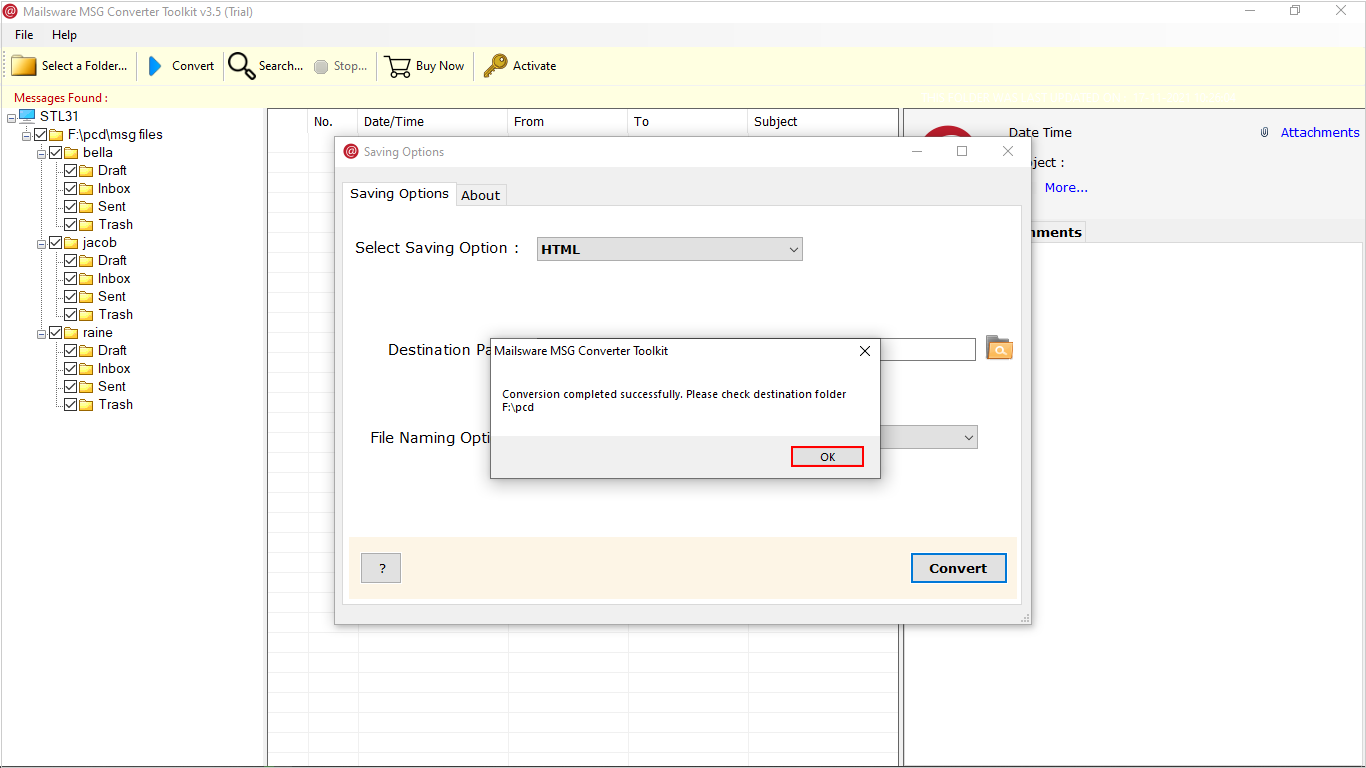The width and height of the screenshot is (1366, 768).
Task: Click the browse destination folder icon
Action: 999,348
